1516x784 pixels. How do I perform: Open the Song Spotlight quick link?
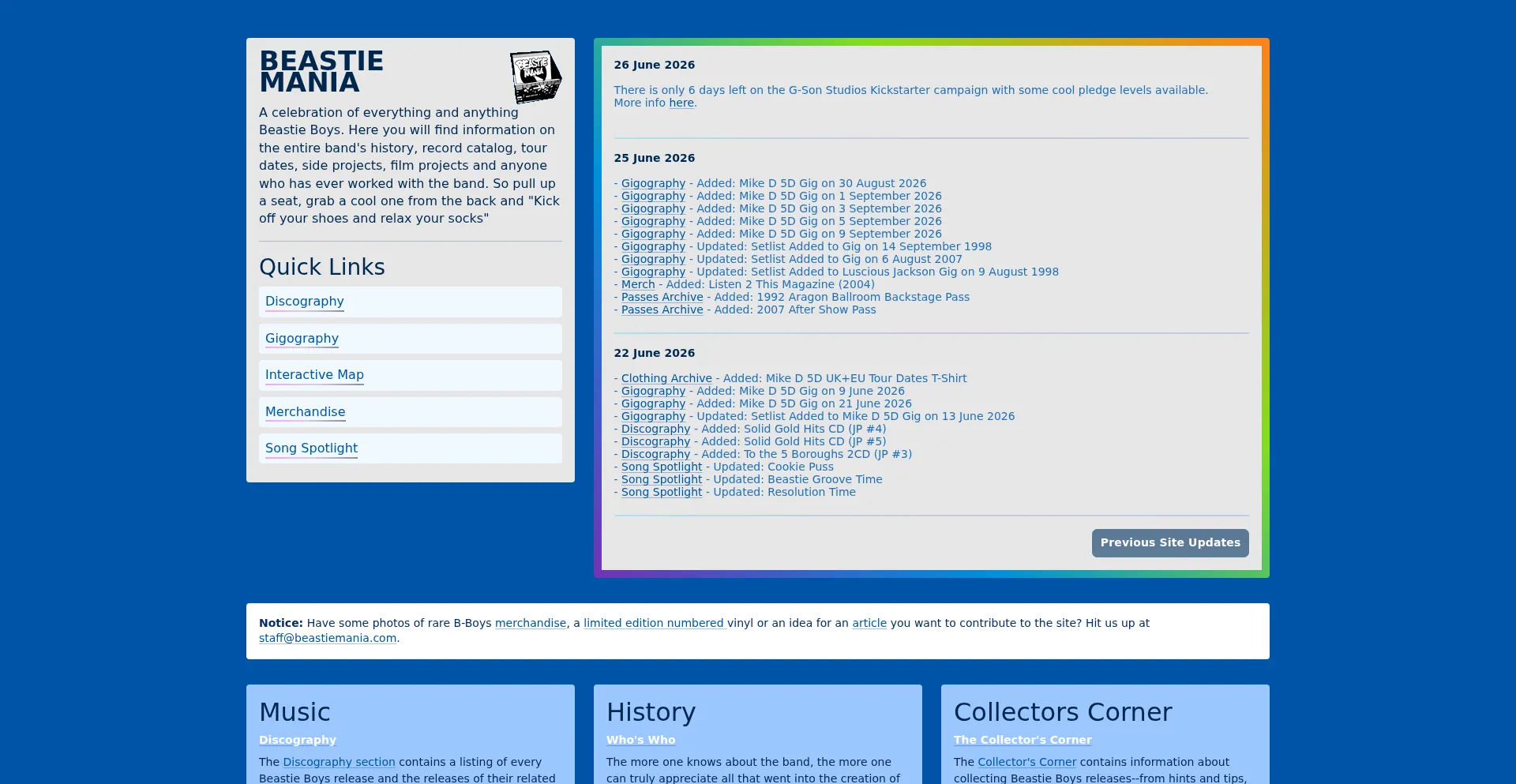coord(311,448)
